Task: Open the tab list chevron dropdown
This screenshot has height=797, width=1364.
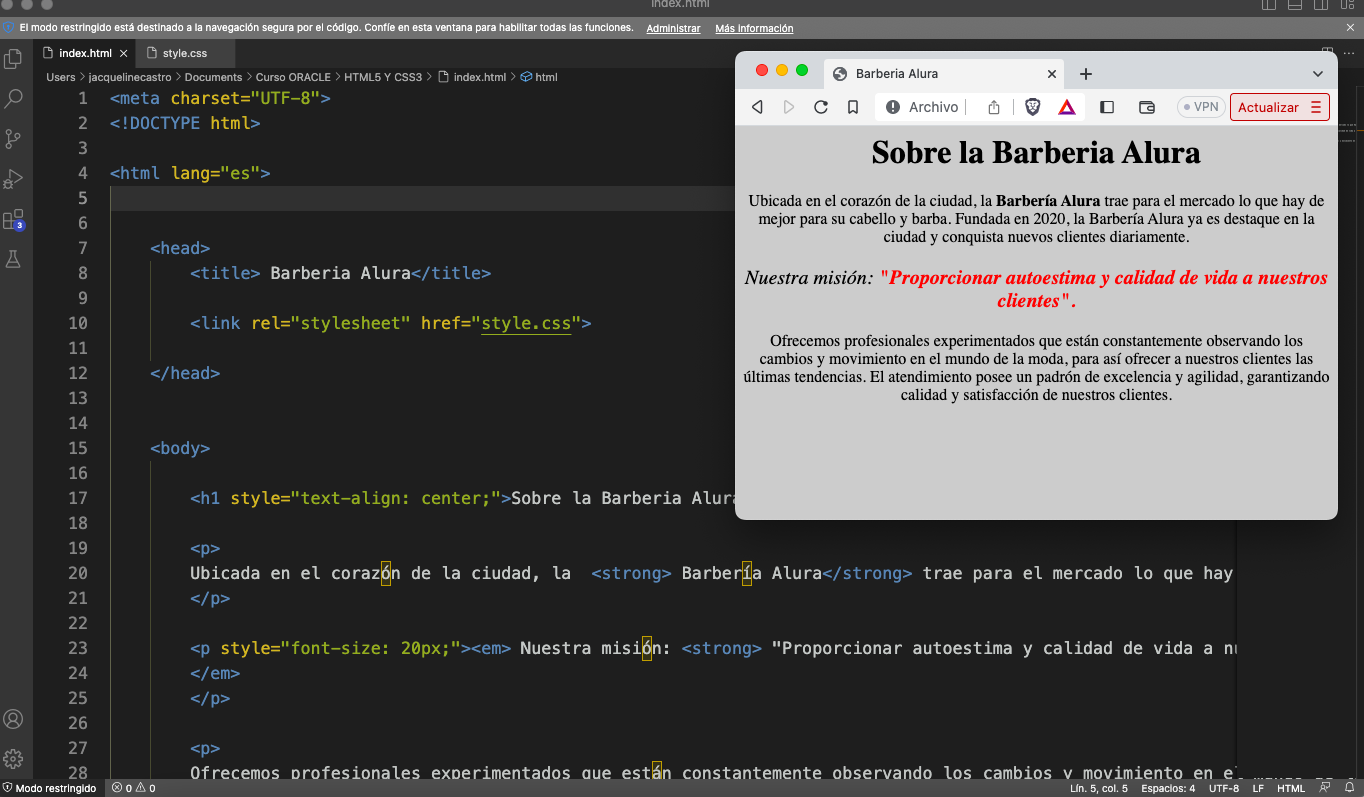Action: point(1319,73)
